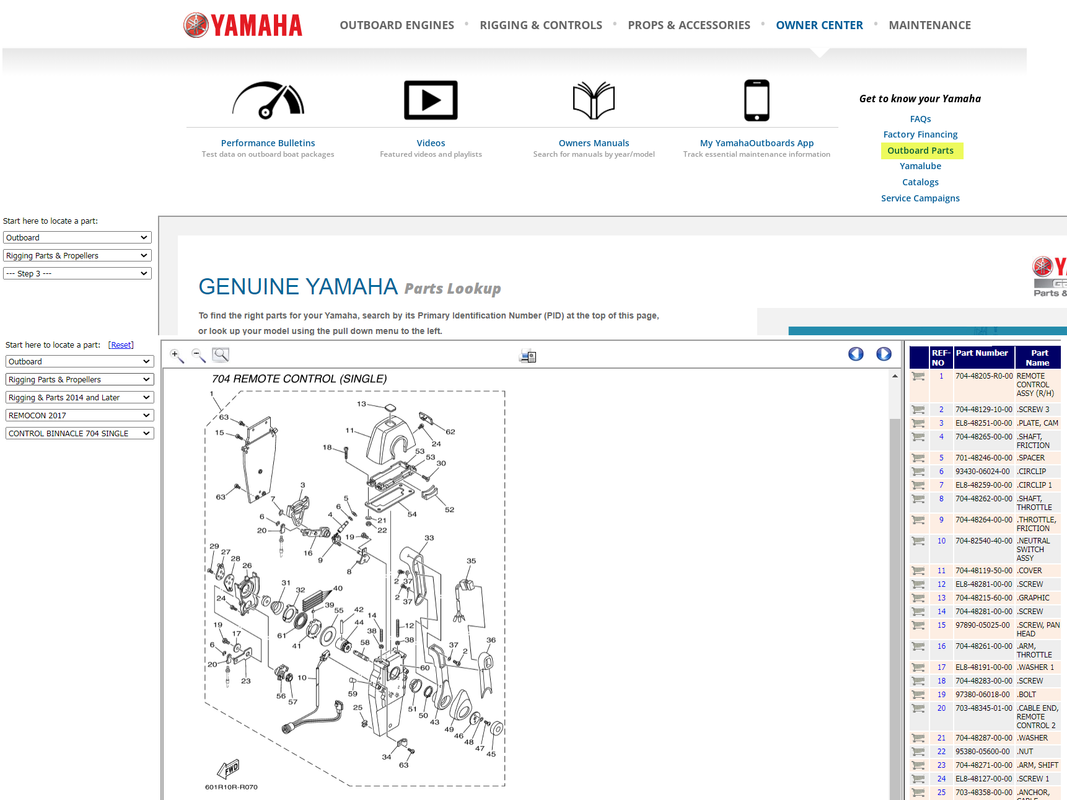1067x800 pixels.
Task: Add .CABLE END, REMOTE CONTROL 2 to cart
Action: click(919, 708)
